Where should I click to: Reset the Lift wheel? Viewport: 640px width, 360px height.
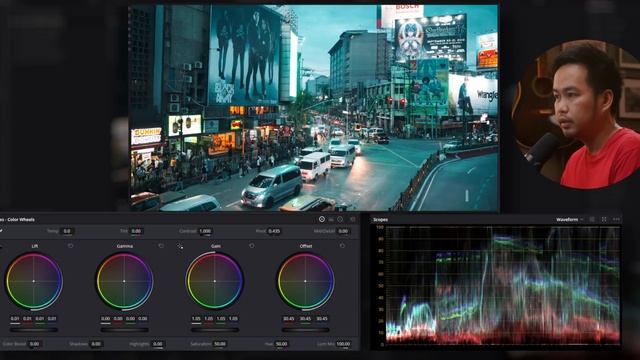coord(71,246)
